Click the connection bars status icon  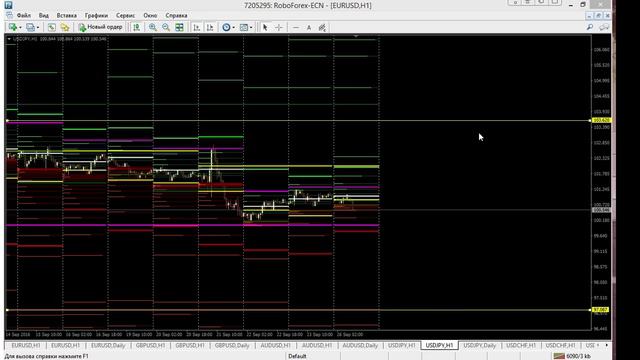559,356
